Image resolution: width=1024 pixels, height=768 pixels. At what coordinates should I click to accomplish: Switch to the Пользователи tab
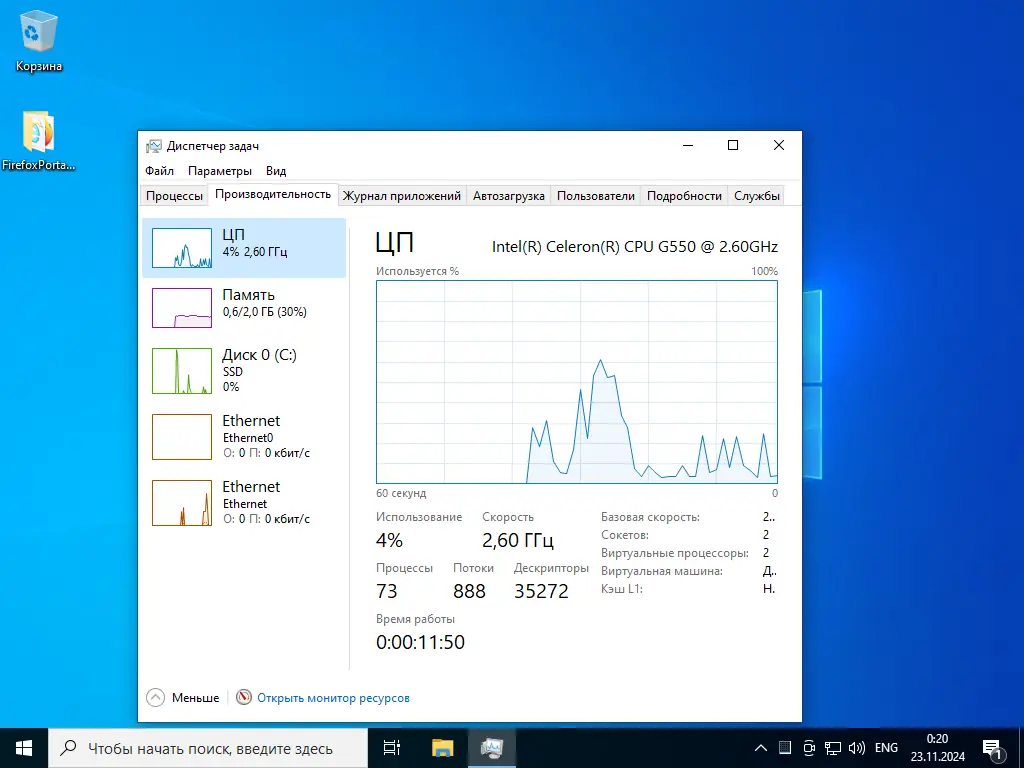(x=596, y=195)
